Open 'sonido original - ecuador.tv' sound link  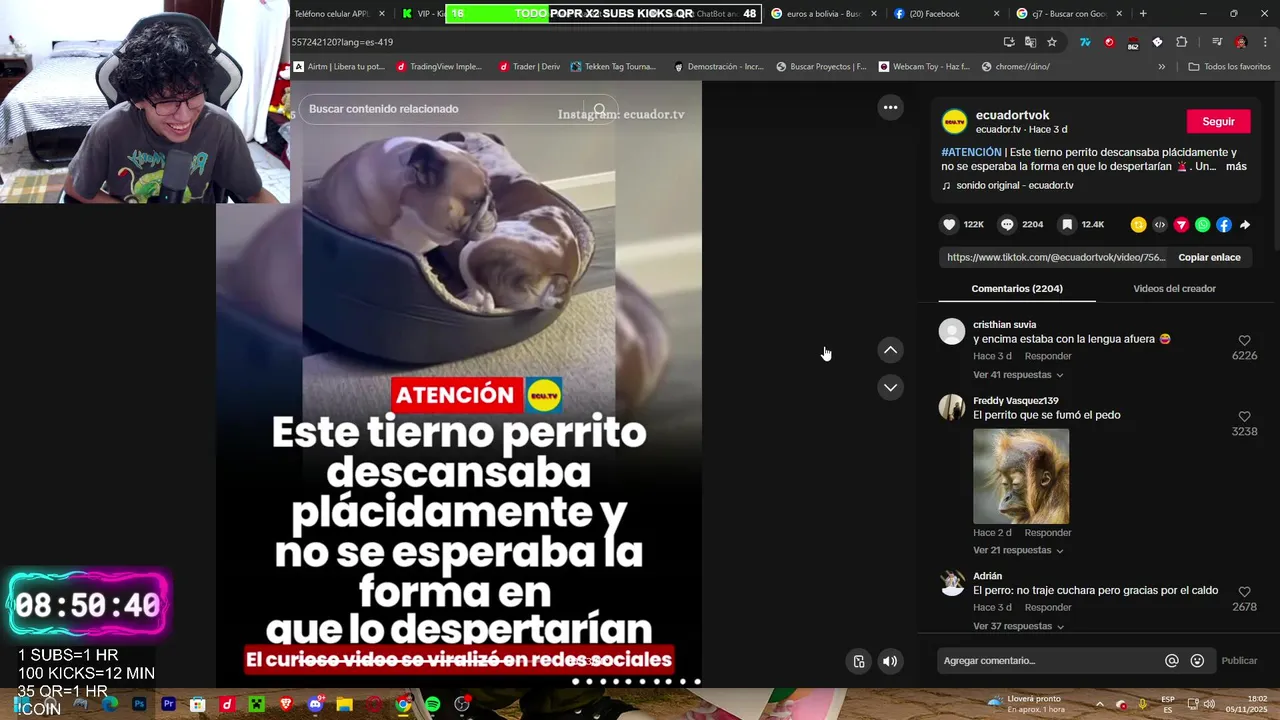pyautogui.click(x=1014, y=186)
